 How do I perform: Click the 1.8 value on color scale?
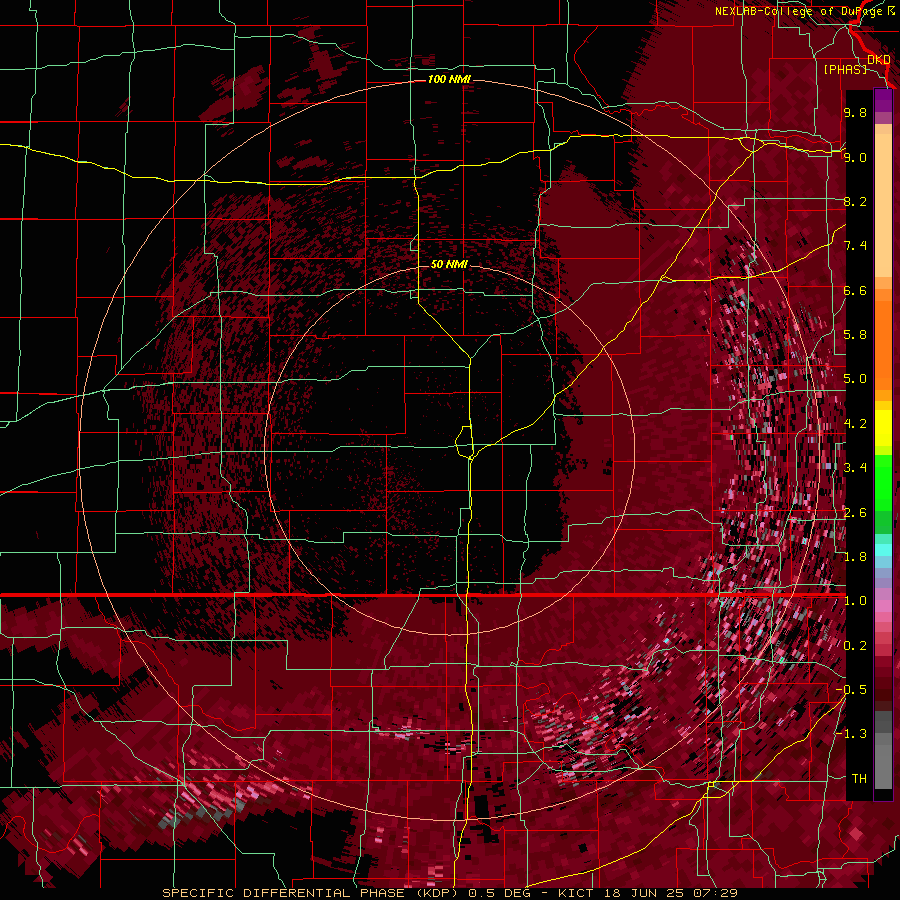coord(855,557)
